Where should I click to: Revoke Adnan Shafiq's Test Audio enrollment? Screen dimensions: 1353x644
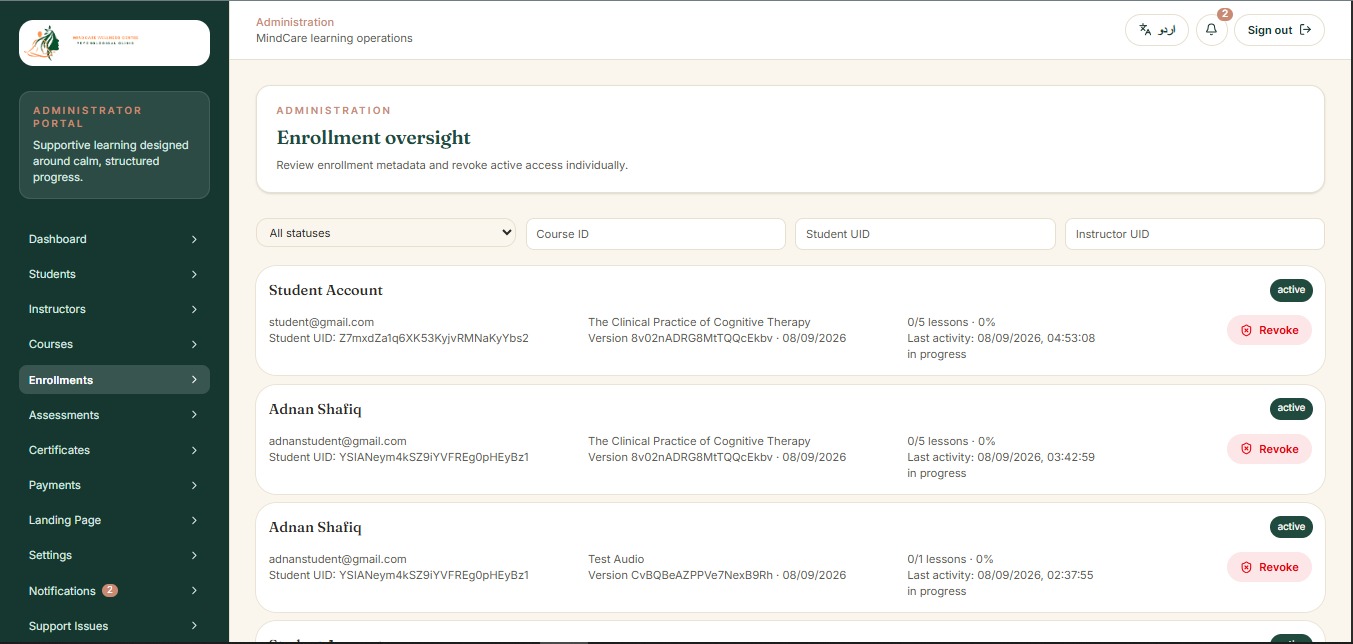pyautogui.click(x=1269, y=567)
